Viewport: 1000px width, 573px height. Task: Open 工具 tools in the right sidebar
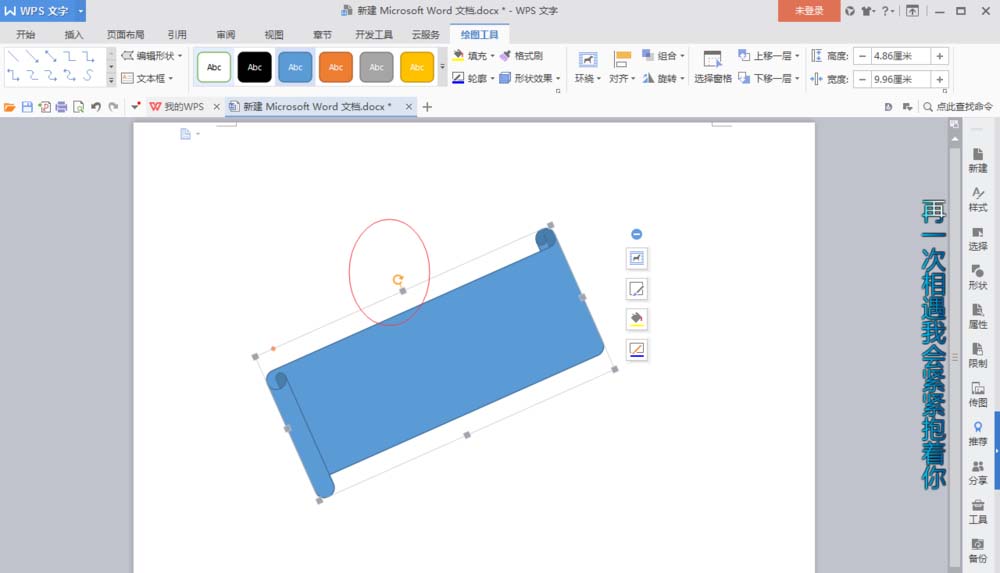click(x=978, y=512)
